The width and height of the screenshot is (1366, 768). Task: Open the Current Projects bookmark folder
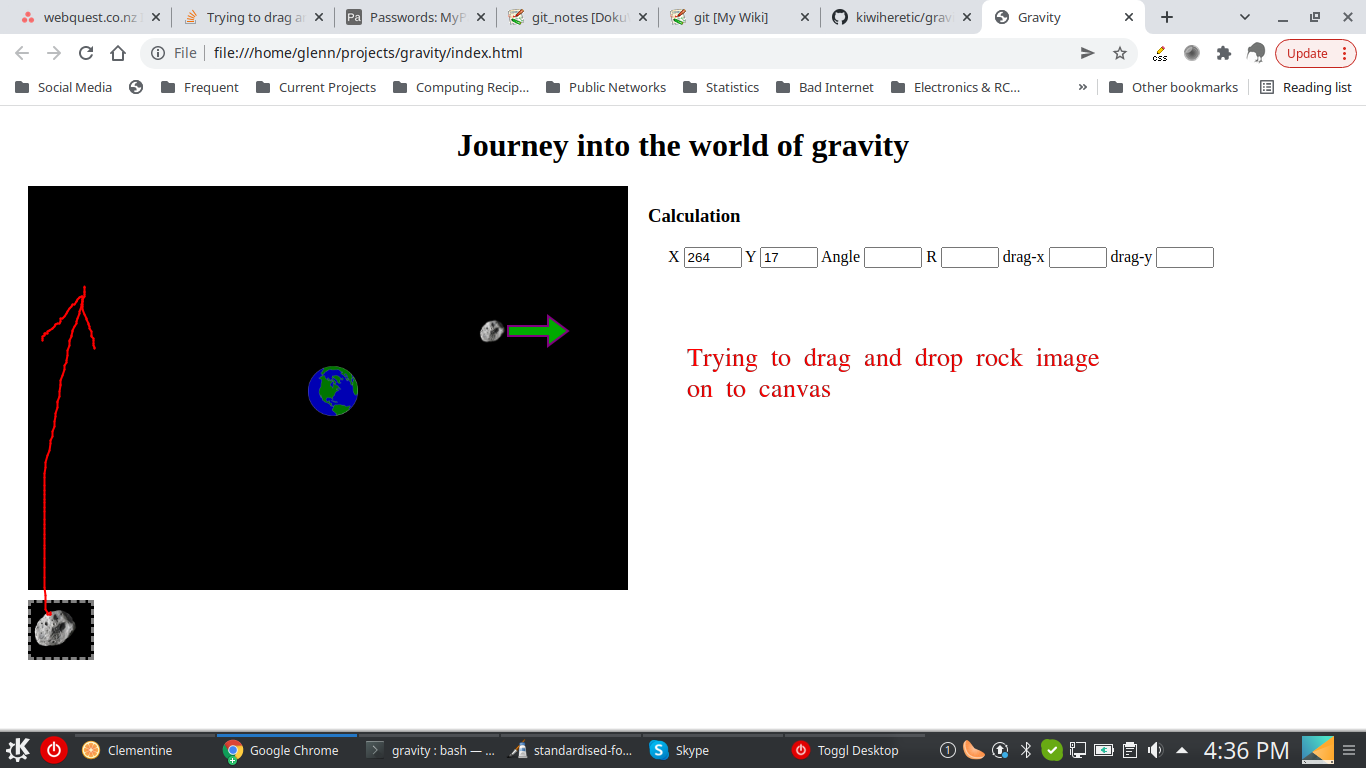tap(316, 87)
